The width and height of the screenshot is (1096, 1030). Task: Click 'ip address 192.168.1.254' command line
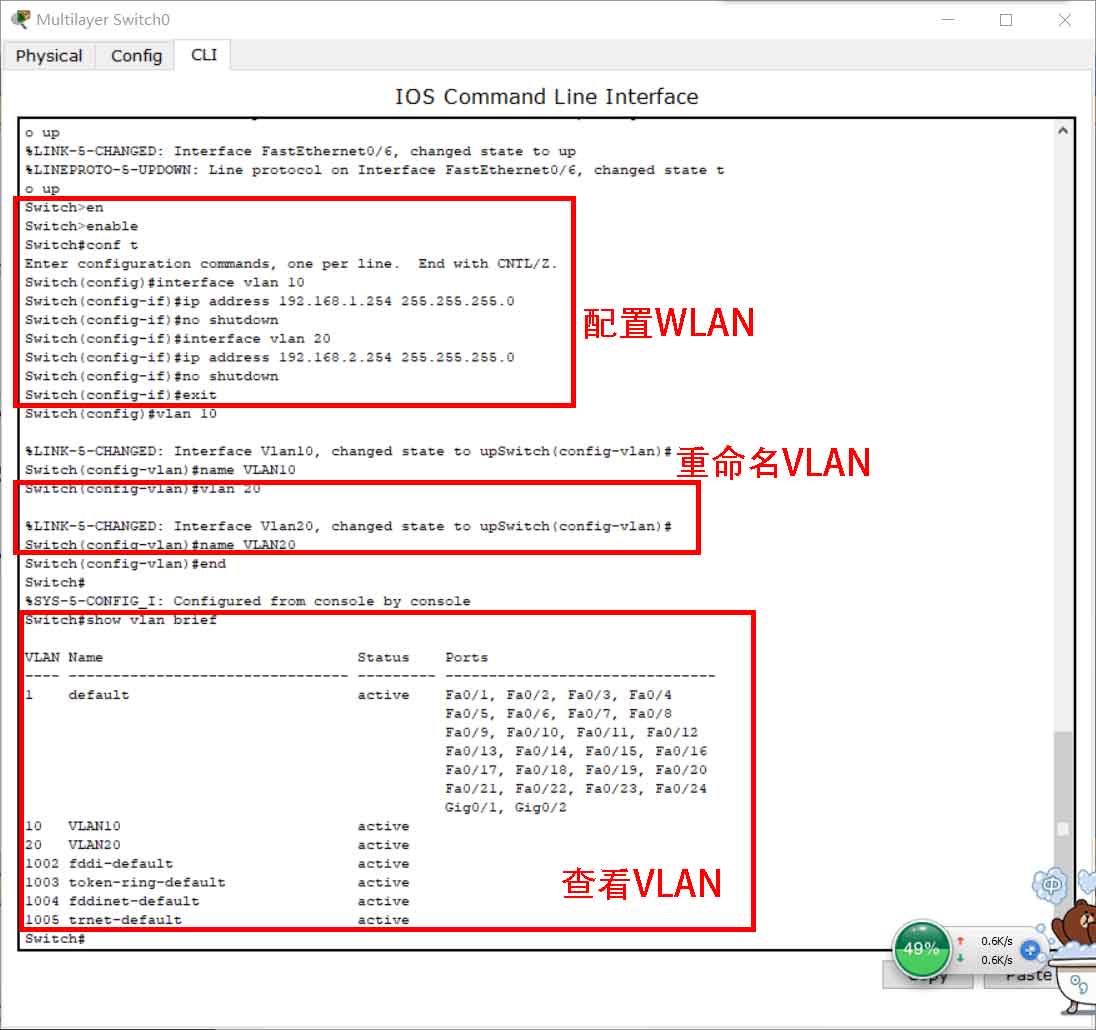coord(270,301)
